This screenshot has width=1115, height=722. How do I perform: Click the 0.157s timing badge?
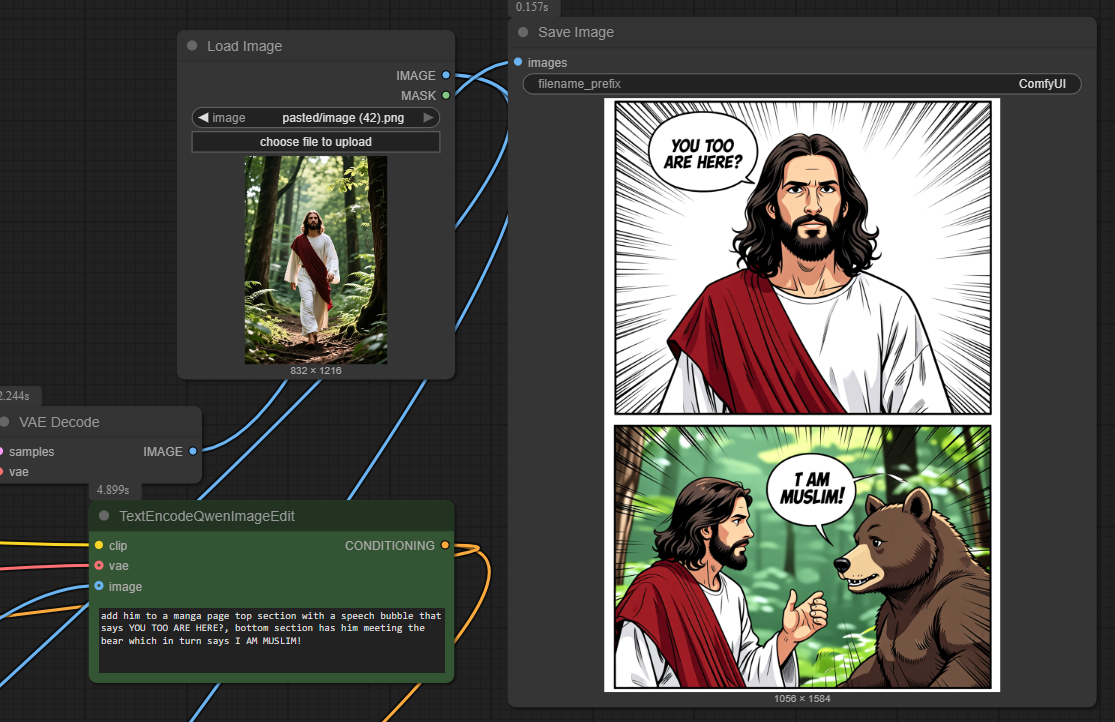533,7
